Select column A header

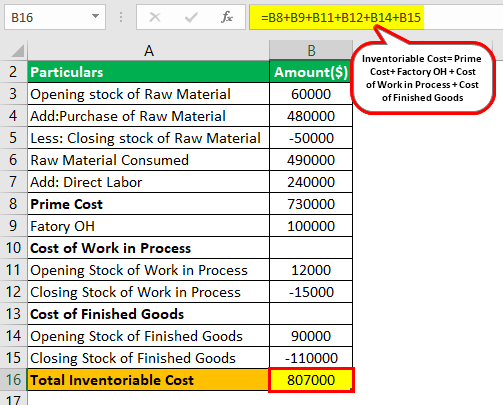click(x=149, y=51)
